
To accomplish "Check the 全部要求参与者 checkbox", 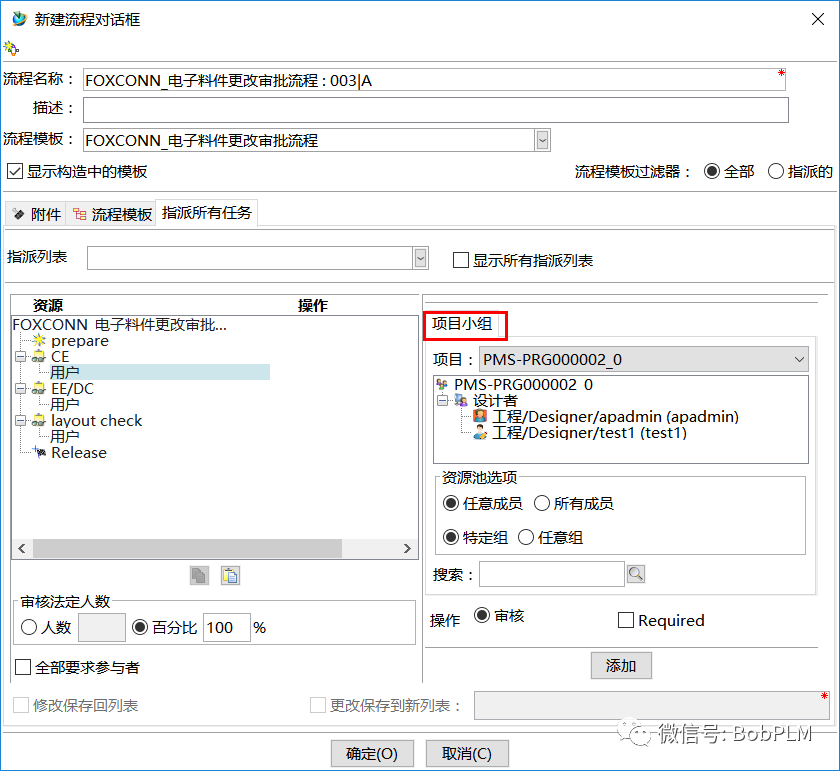I will point(23,667).
